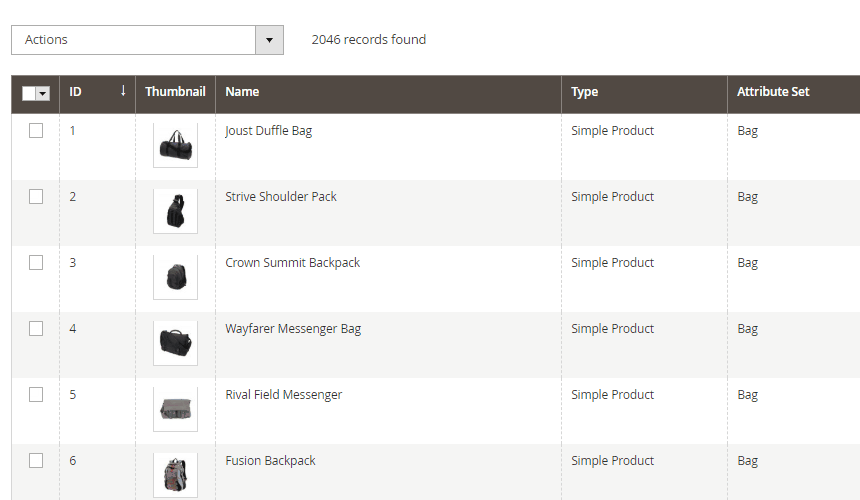Check the Wayfarer Messenger Bag row checkbox

pos(36,328)
